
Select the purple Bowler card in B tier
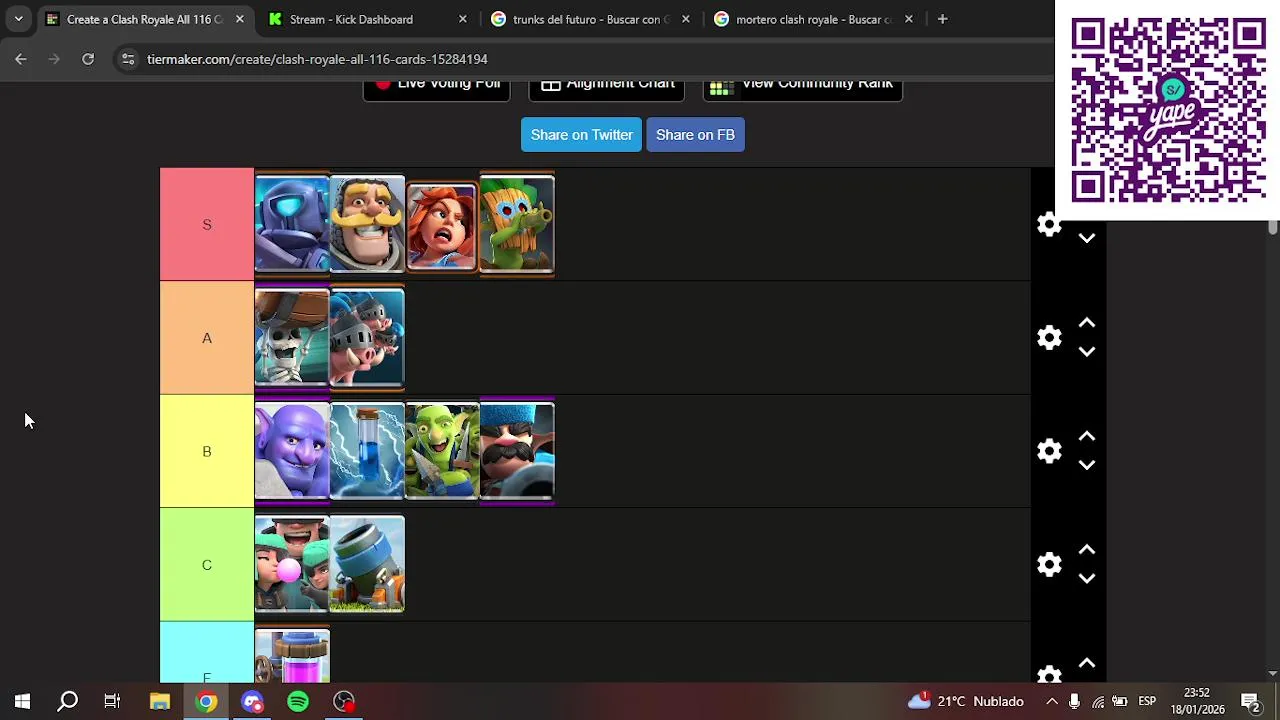coord(292,451)
